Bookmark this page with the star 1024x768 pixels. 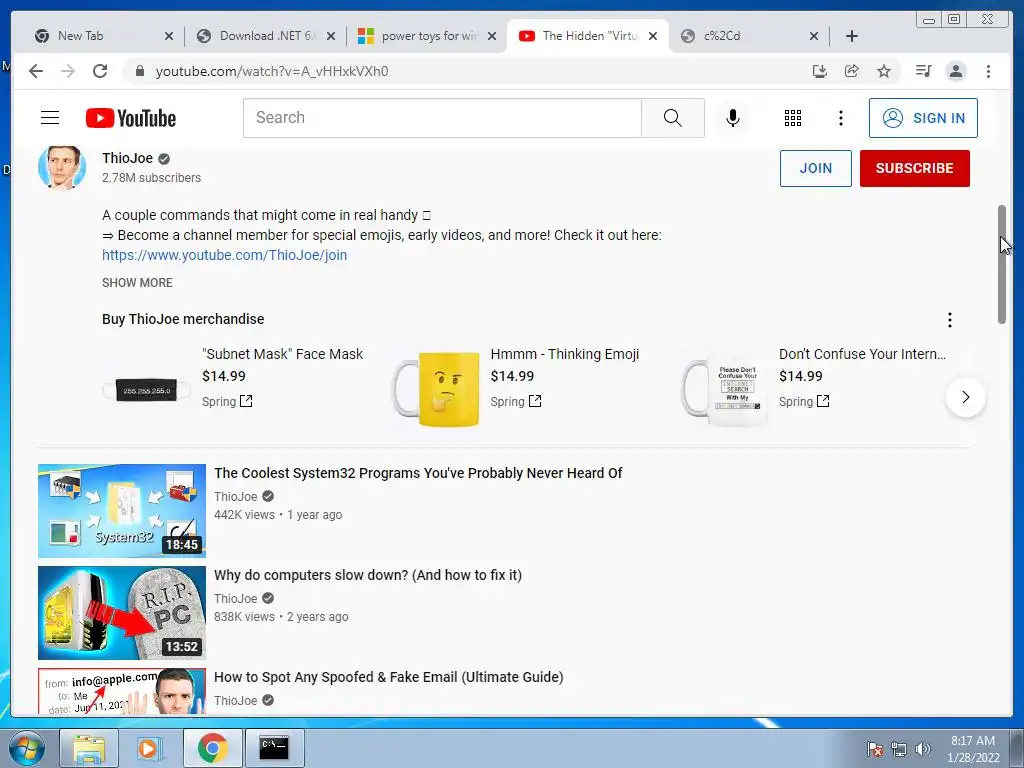(884, 71)
